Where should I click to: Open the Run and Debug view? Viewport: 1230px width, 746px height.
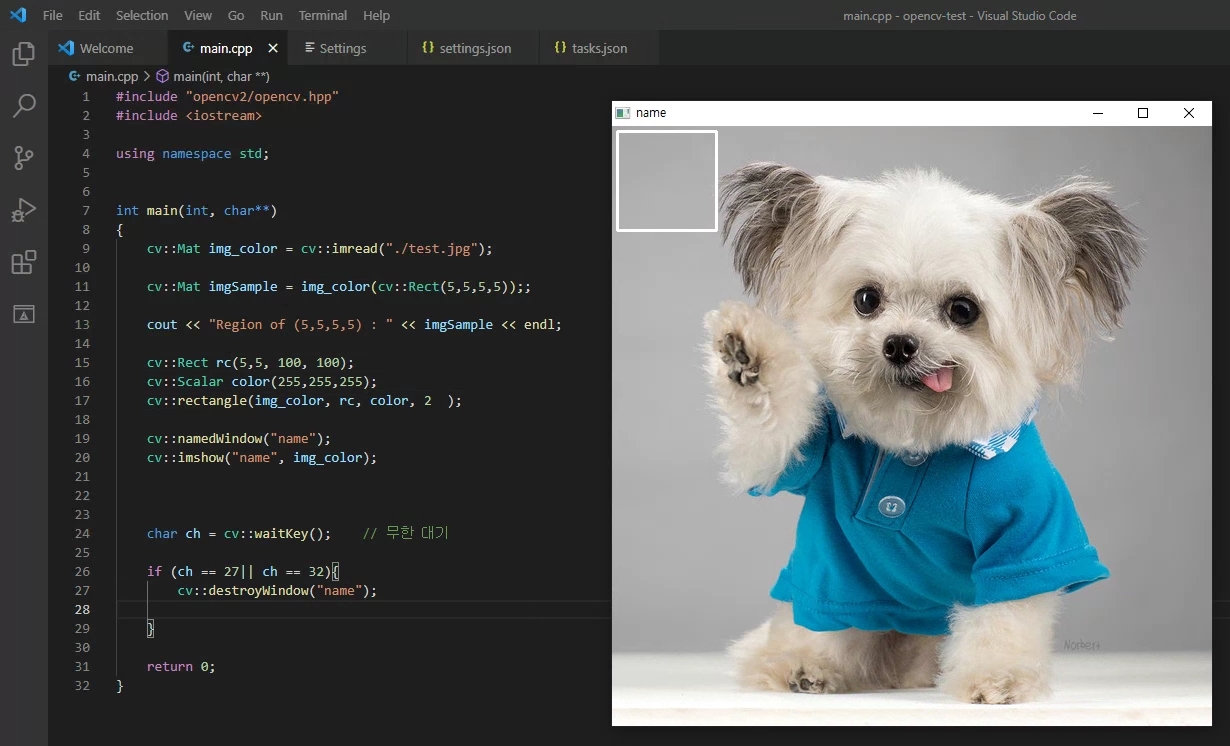(x=23, y=210)
